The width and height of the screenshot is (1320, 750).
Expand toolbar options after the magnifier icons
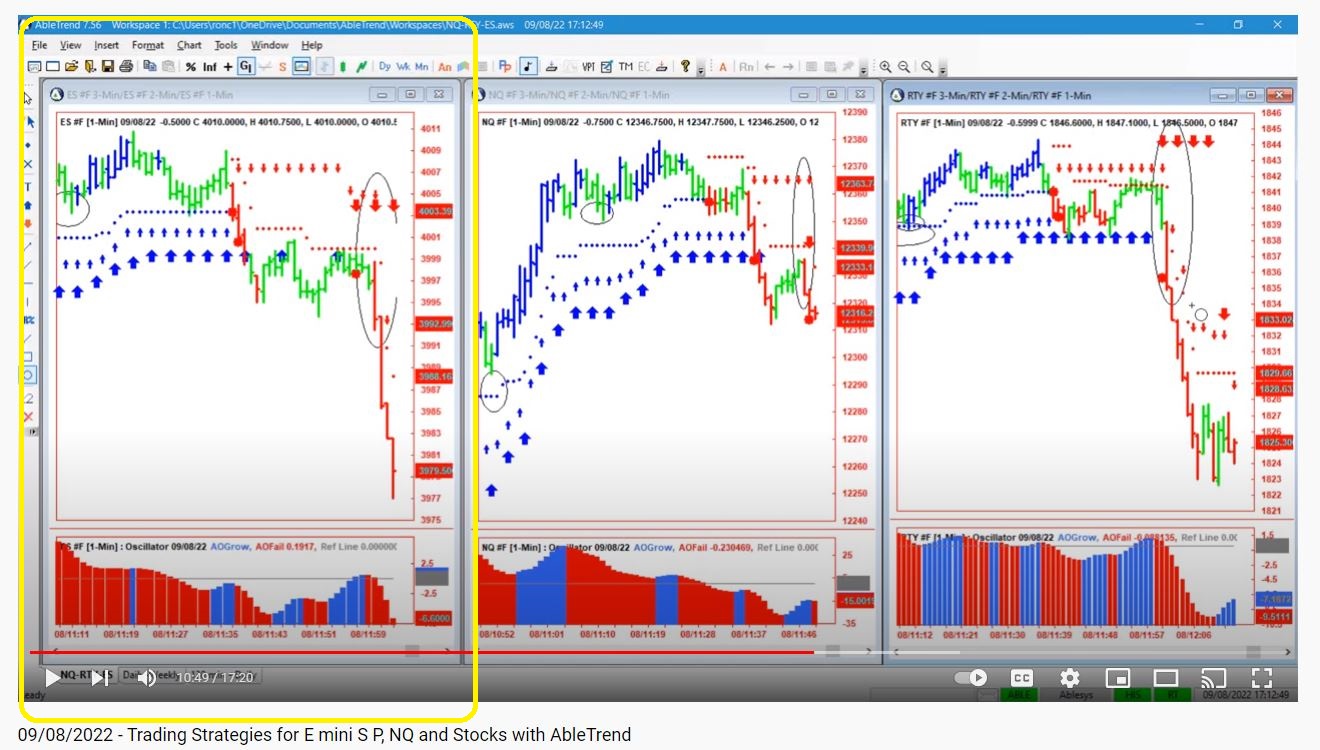click(x=943, y=68)
